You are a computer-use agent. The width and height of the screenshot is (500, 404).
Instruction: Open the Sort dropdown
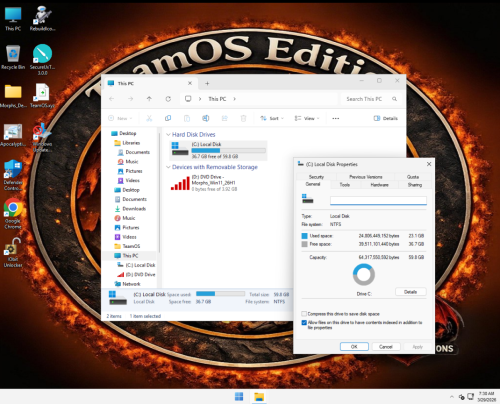tap(272, 118)
